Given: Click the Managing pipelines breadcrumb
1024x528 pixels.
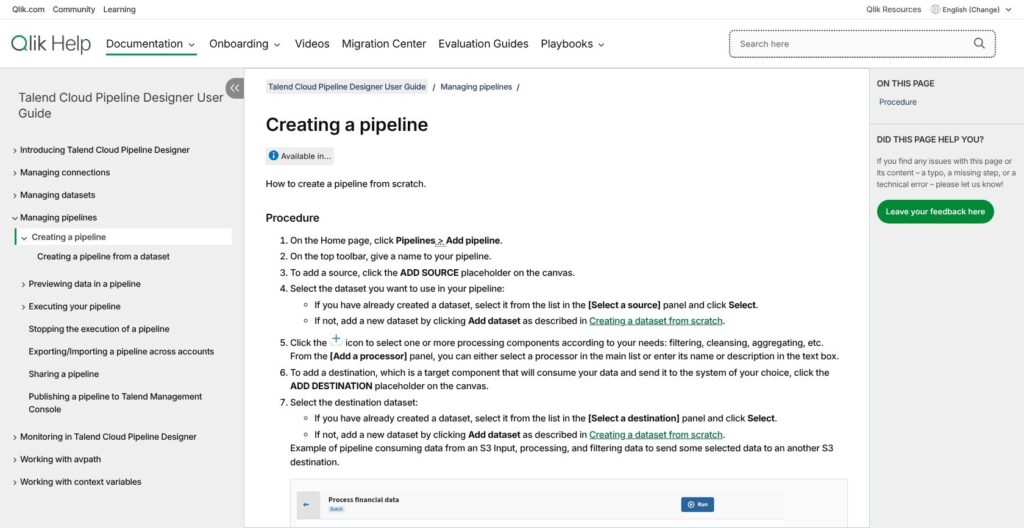Looking at the screenshot, I should pos(476,86).
